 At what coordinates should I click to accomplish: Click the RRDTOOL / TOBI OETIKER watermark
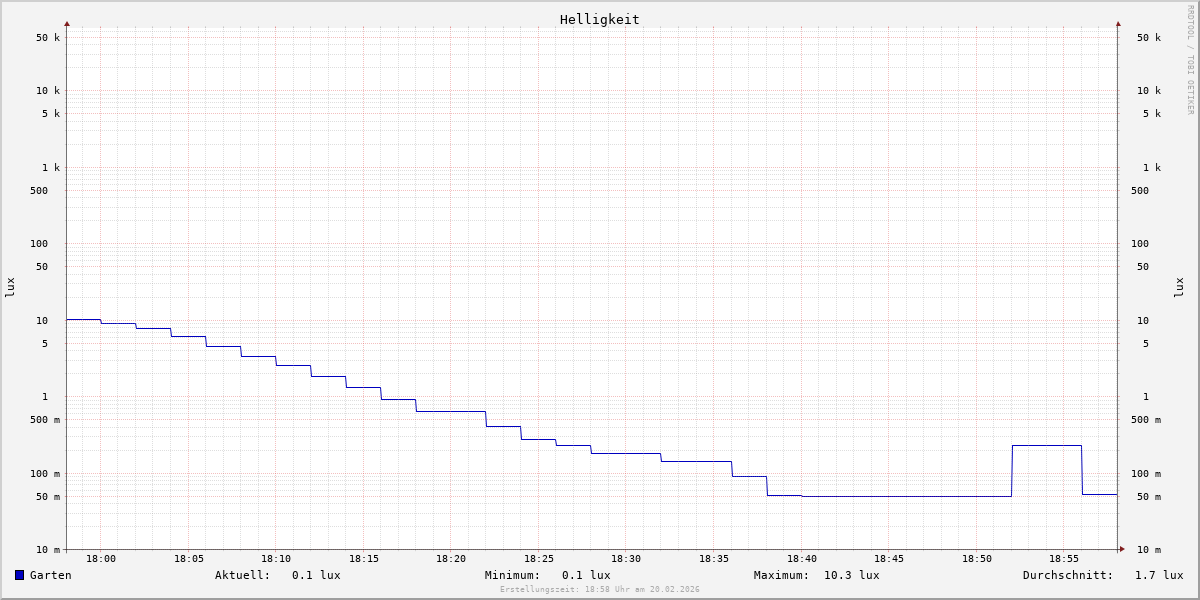[1190, 60]
